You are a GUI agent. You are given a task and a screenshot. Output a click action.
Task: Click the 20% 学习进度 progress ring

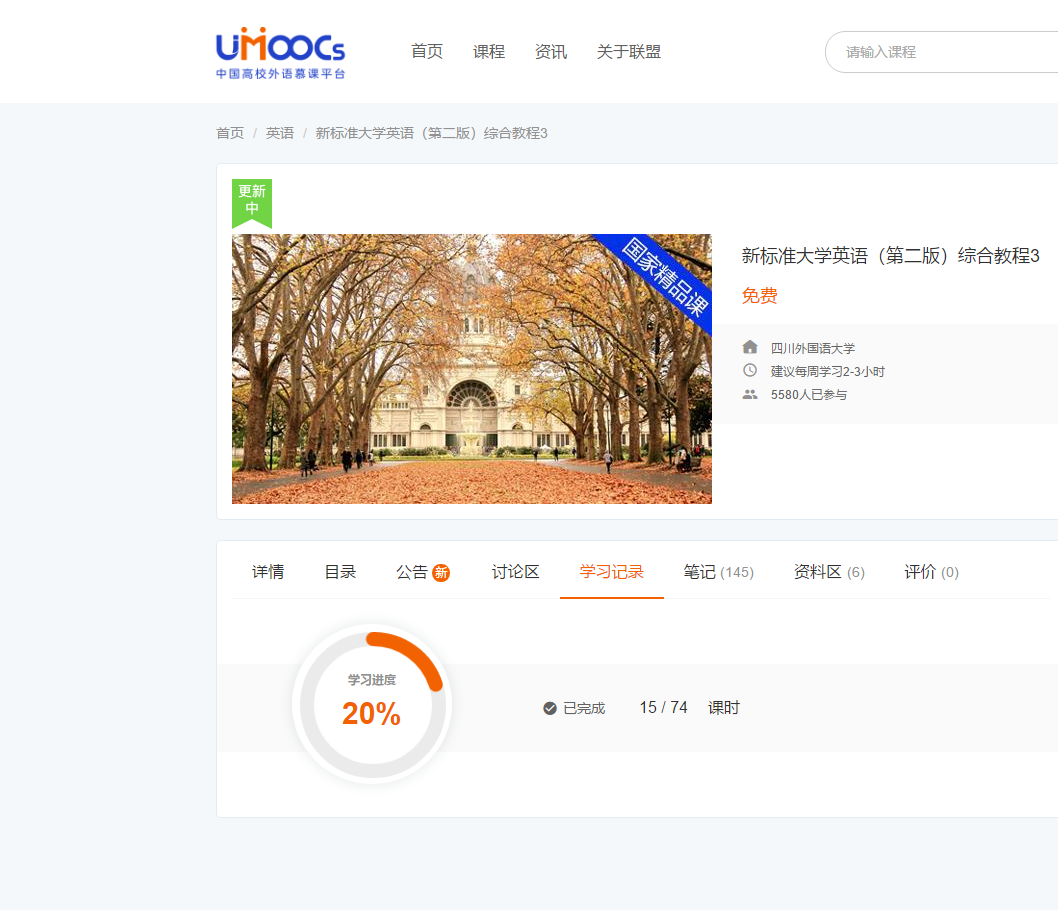372,704
